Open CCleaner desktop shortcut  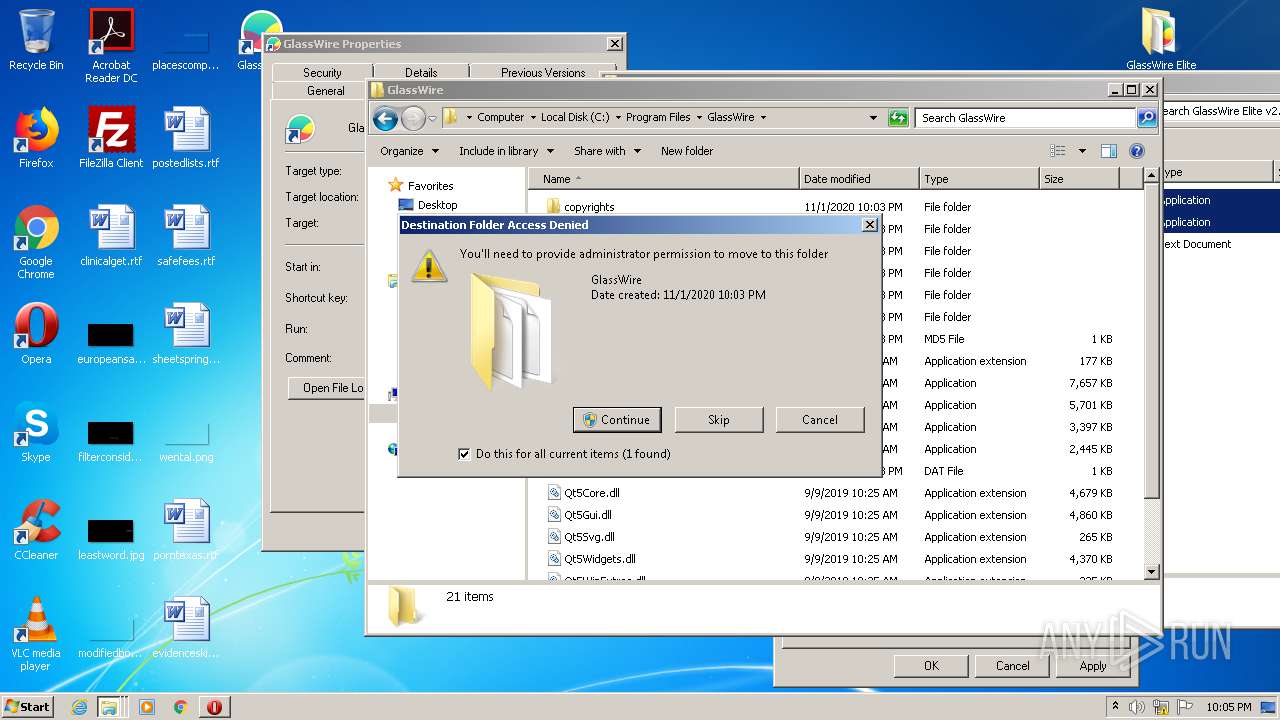click(x=36, y=530)
